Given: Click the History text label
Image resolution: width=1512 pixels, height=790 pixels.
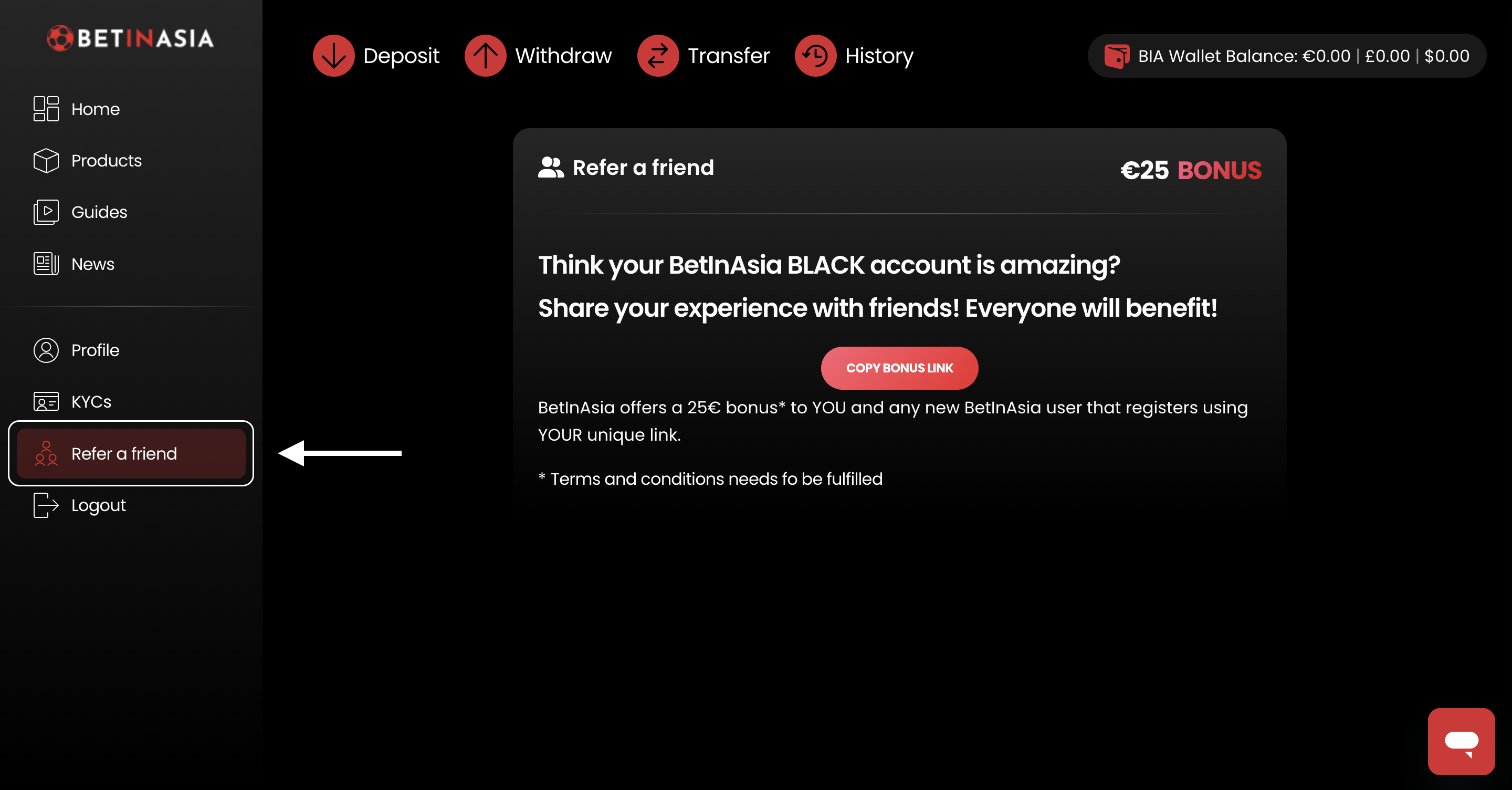Looking at the screenshot, I should [879, 56].
